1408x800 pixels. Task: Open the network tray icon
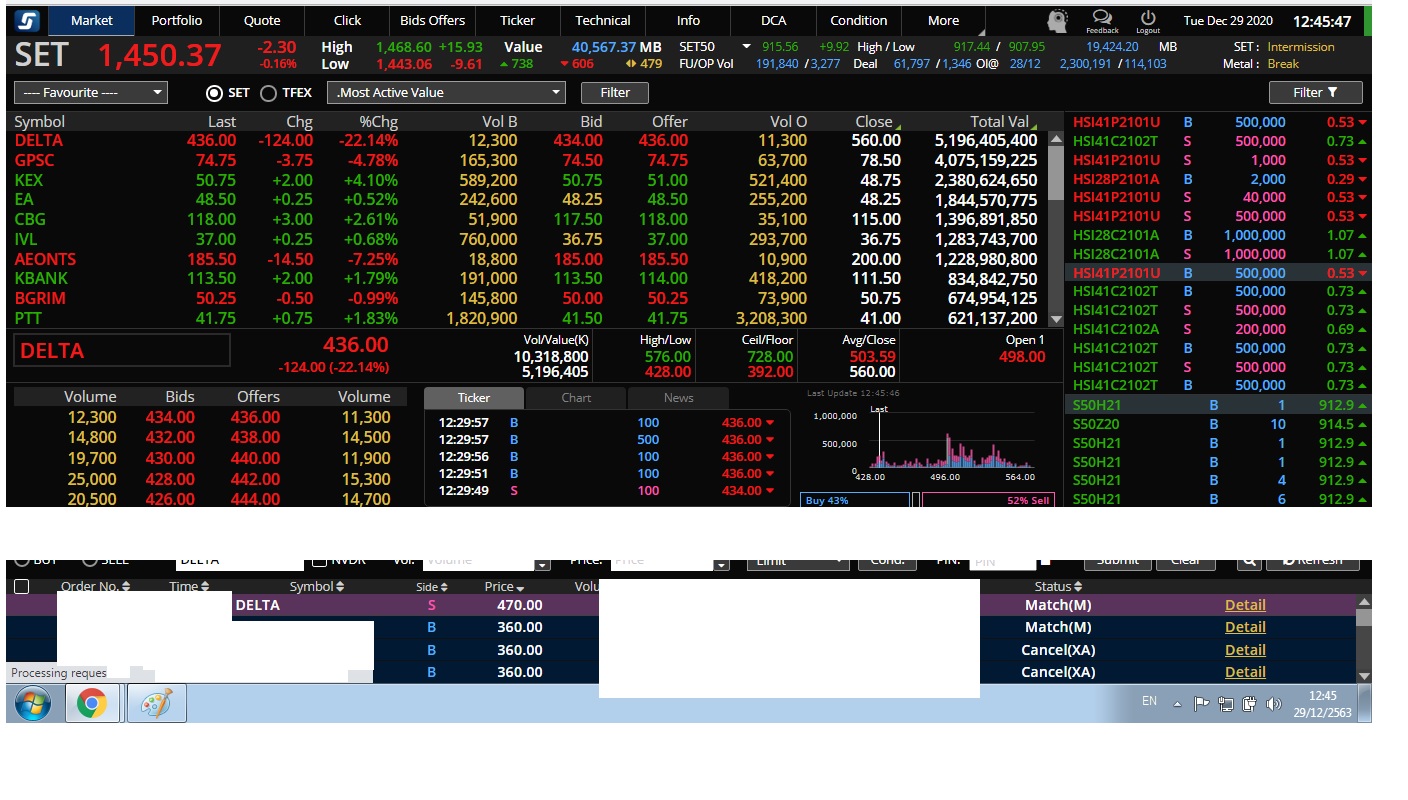pos(1226,703)
